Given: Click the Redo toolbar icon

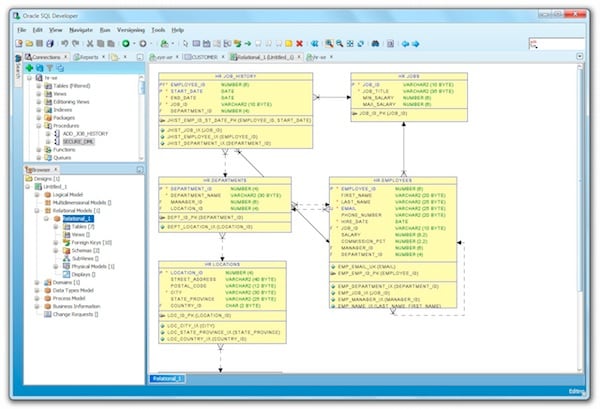Looking at the screenshot, I should click(75, 44).
